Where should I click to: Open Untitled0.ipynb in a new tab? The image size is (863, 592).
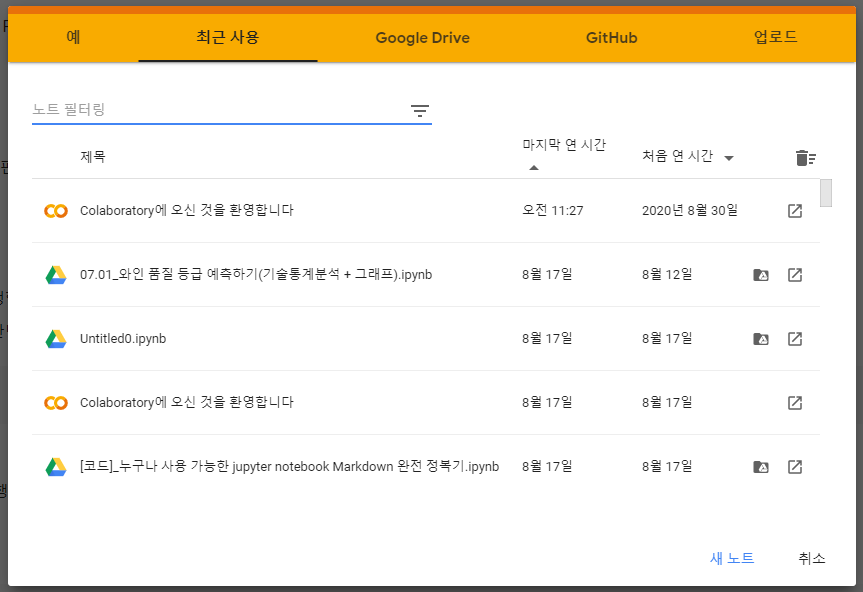(795, 338)
